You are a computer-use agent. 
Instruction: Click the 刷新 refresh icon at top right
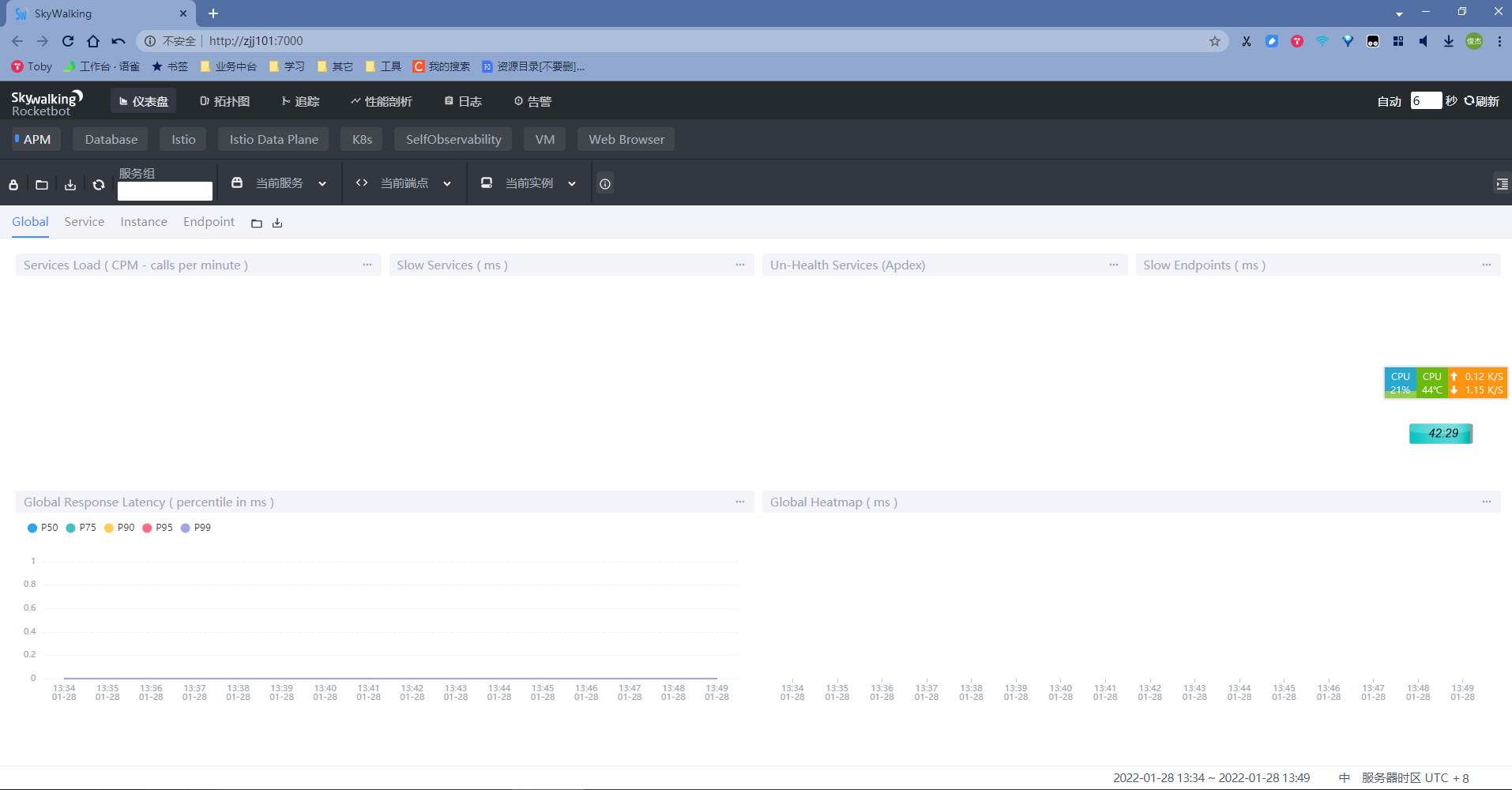click(1468, 101)
